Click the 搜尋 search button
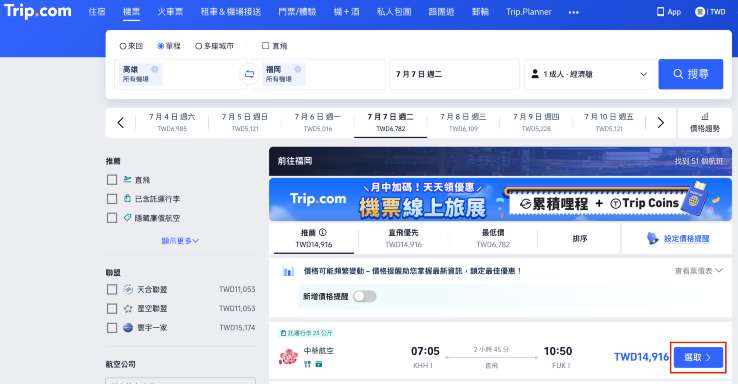This screenshot has width=738, height=384. tap(690, 74)
